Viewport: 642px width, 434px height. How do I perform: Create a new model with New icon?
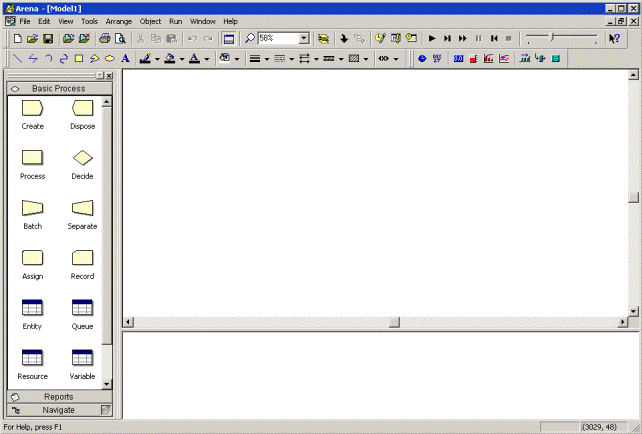18,38
